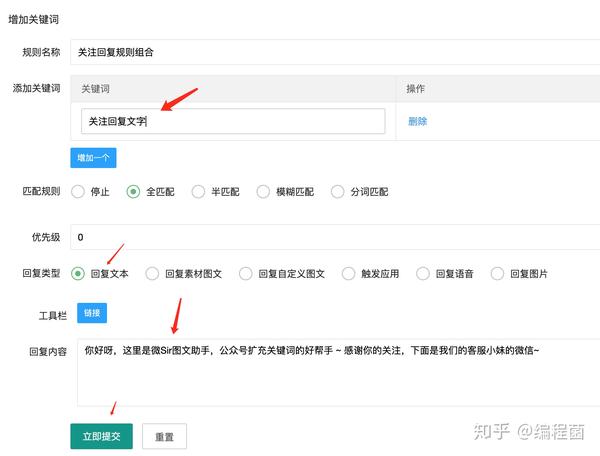Choose the 模糊匹配 radio option

click(263, 191)
